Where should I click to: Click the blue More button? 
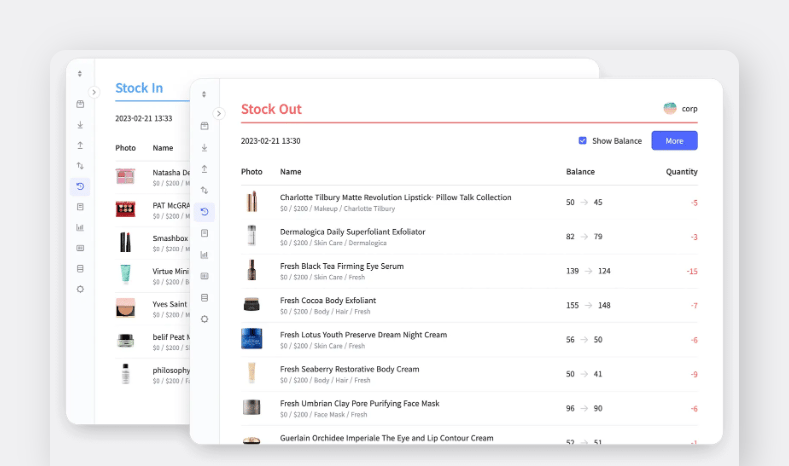point(674,141)
